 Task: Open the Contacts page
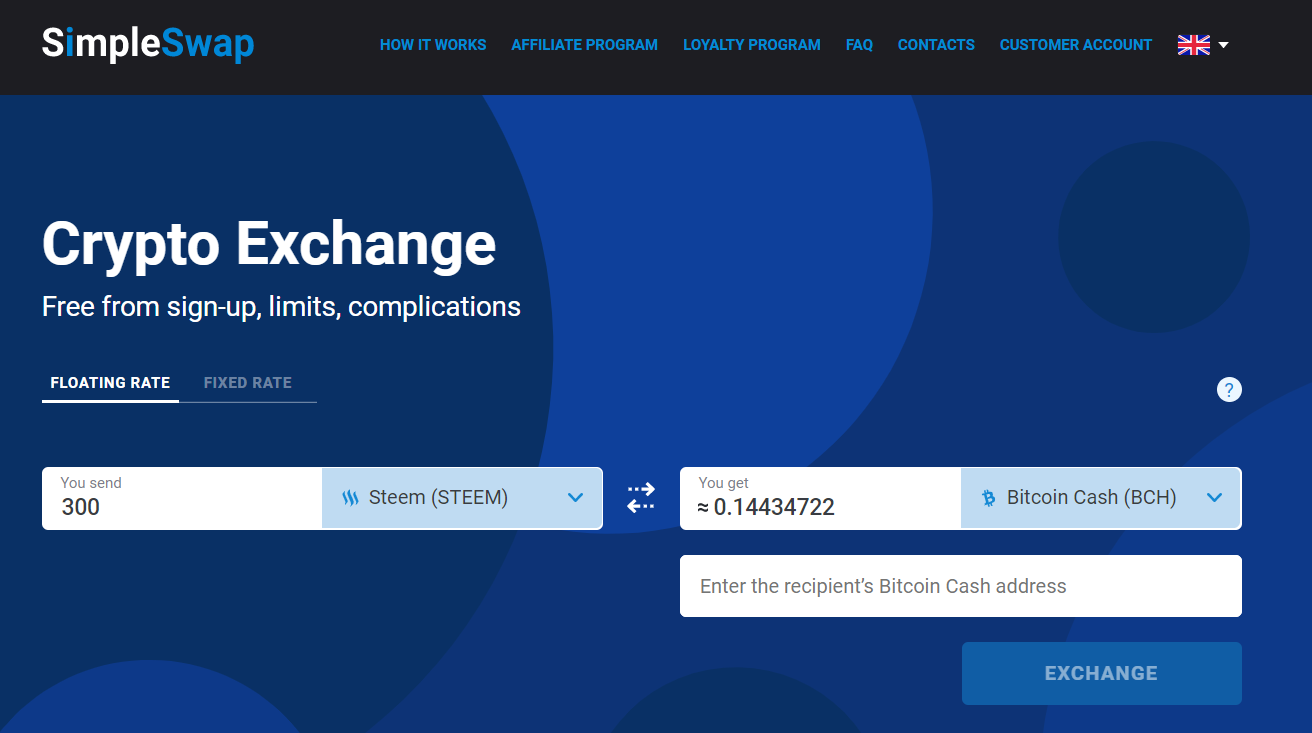936,45
